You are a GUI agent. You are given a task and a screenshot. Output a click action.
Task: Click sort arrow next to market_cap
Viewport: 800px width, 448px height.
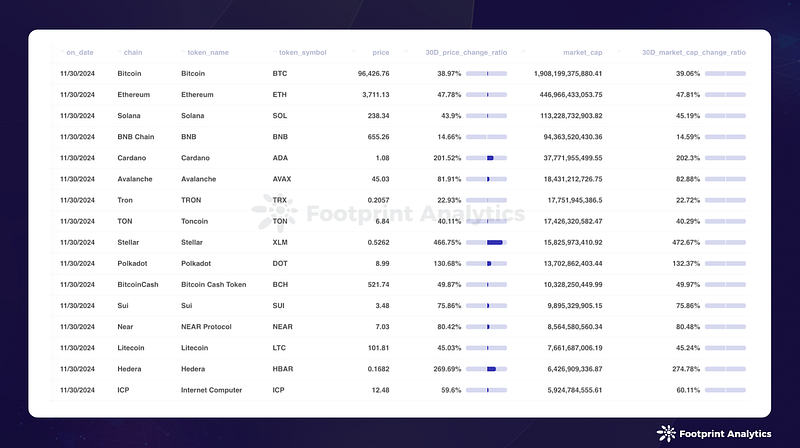tap(523, 52)
